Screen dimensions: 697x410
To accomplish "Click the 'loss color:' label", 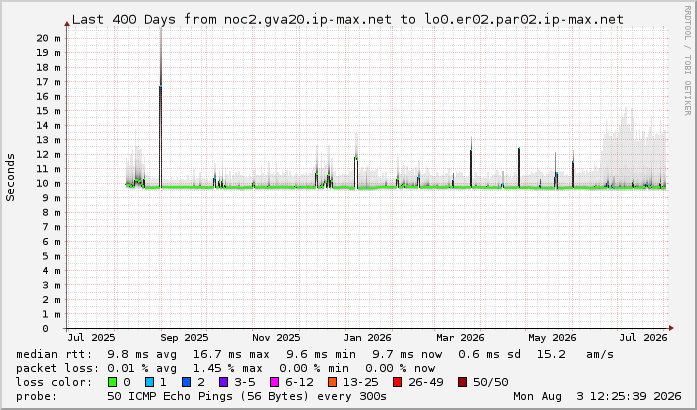I will pos(54,382).
